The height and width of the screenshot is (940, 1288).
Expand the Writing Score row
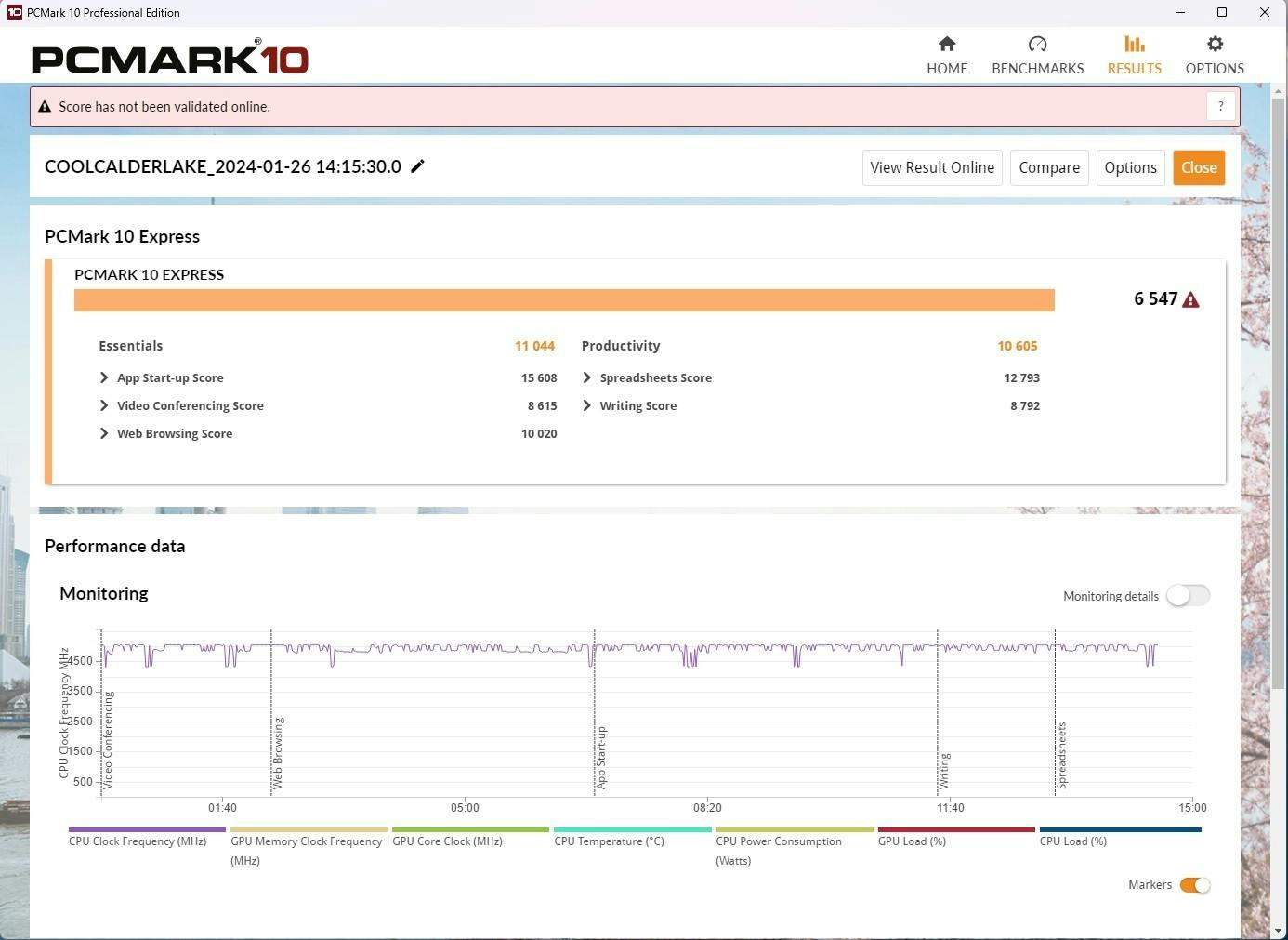tap(587, 406)
